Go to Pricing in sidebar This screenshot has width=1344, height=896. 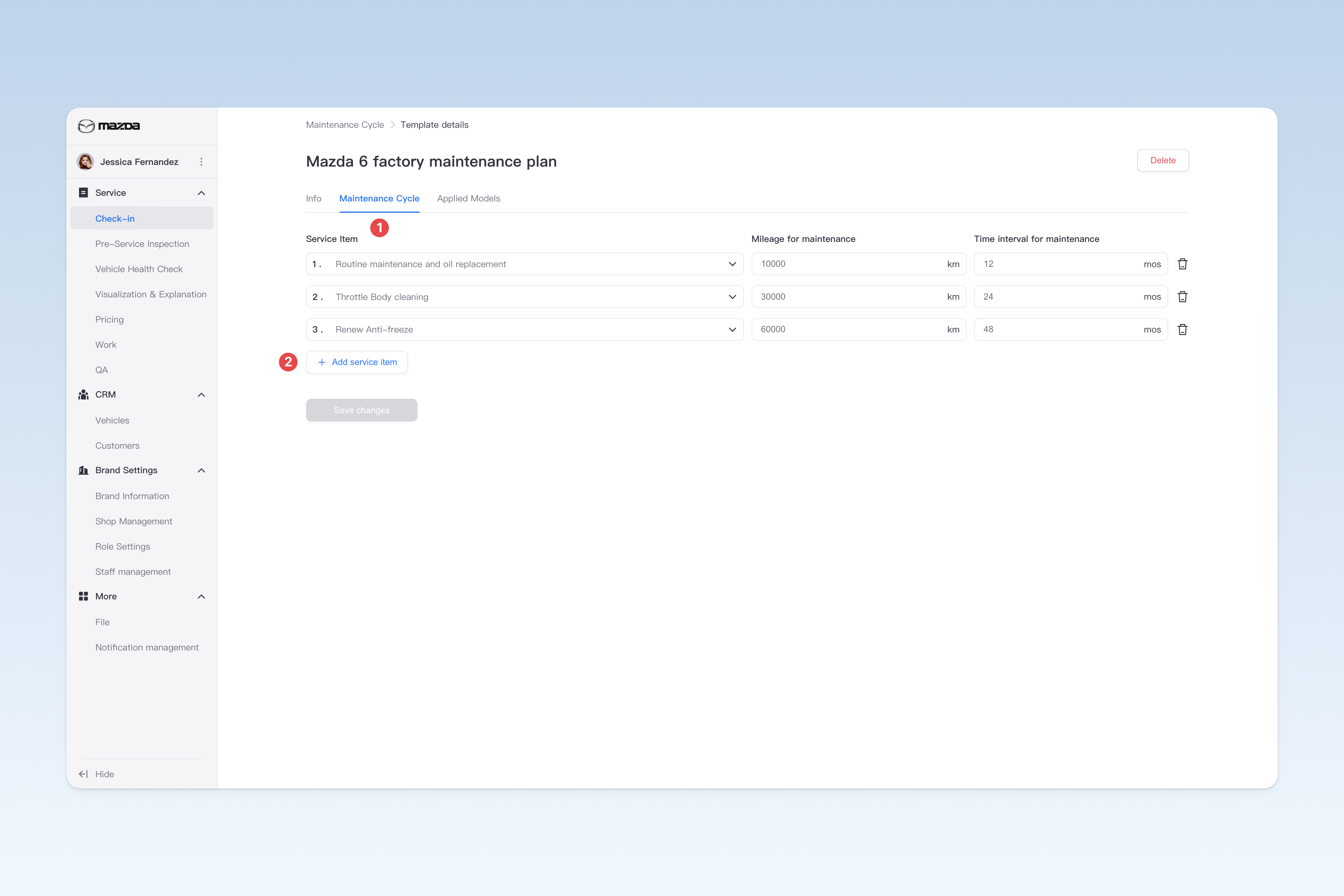109,320
